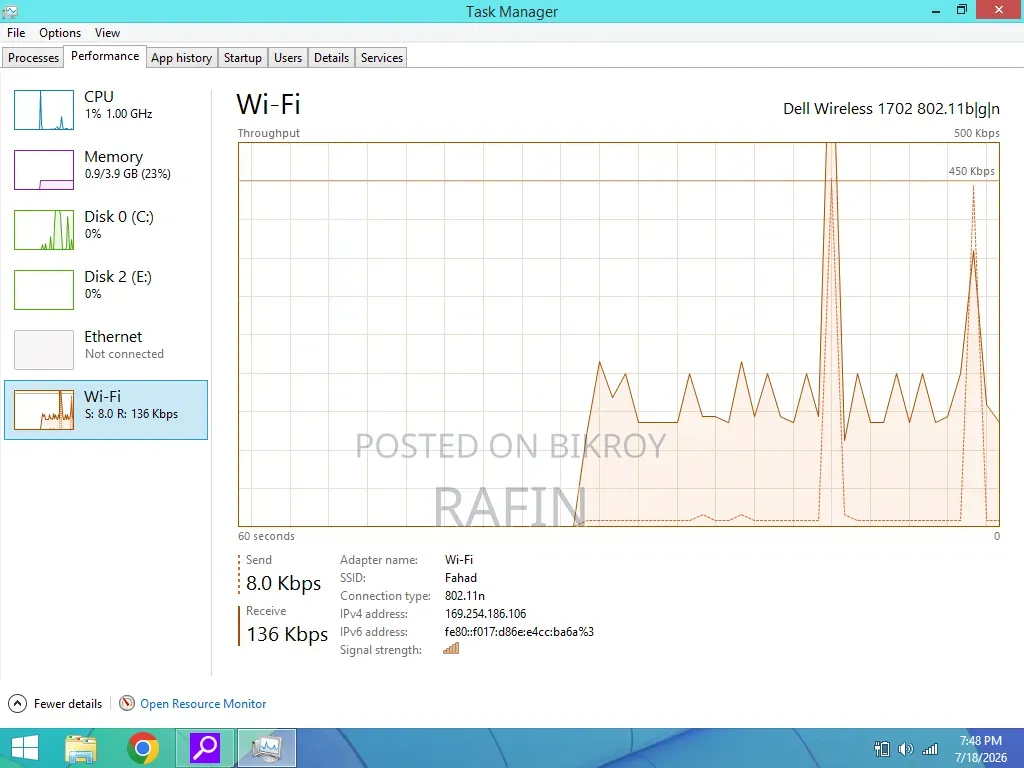Image resolution: width=1024 pixels, height=768 pixels.
Task: Select the Performance tab
Action: point(105,56)
